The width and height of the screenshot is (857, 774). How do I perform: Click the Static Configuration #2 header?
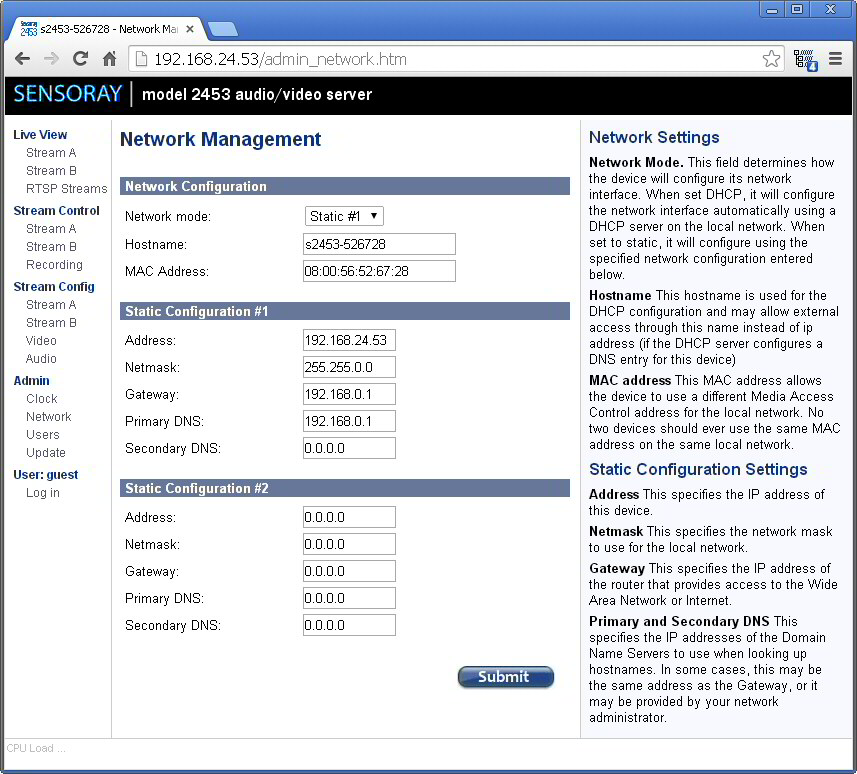coord(345,488)
